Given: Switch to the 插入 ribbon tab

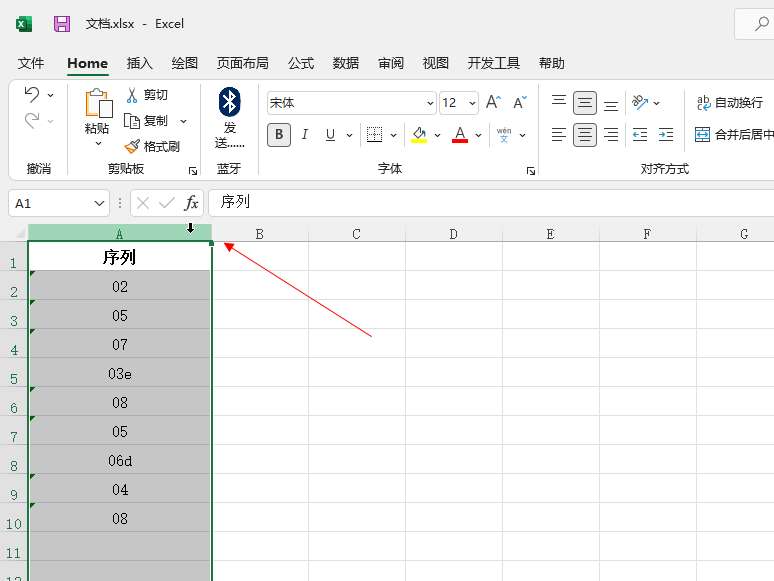Looking at the screenshot, I should [140, 63].
